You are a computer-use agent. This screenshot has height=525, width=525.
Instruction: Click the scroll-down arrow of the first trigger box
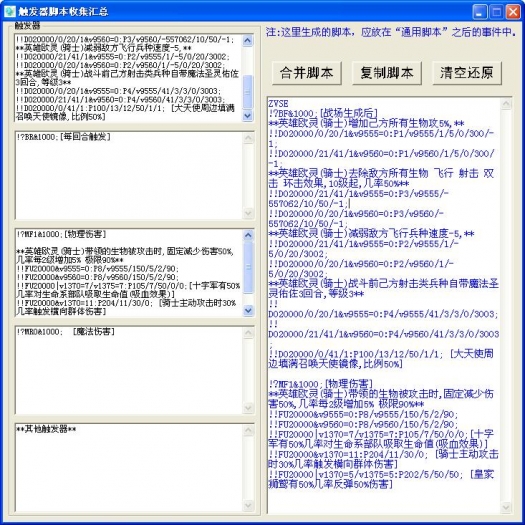(248, 116)
